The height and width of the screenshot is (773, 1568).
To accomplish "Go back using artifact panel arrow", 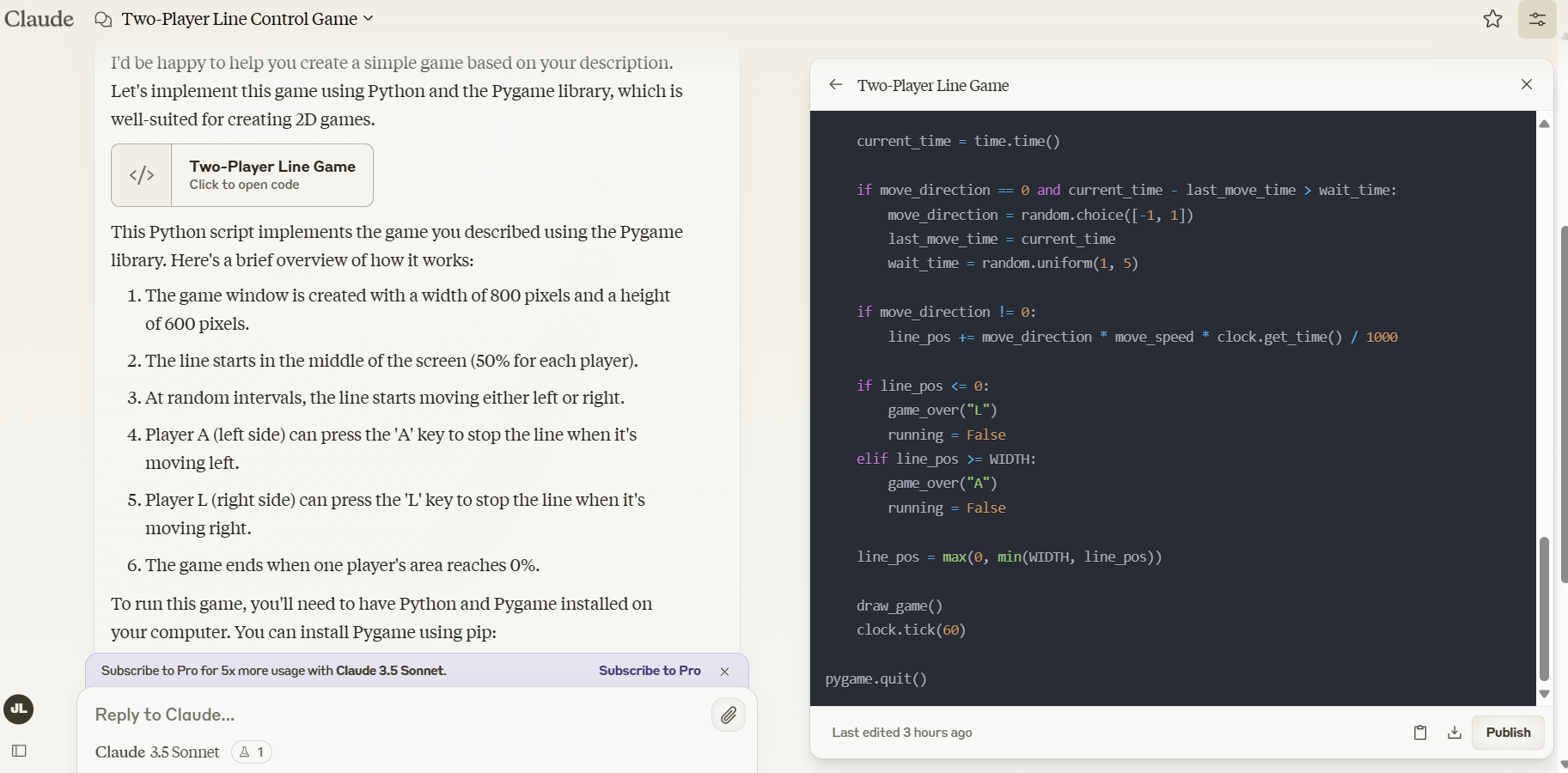I will click(x=835, y=84).
